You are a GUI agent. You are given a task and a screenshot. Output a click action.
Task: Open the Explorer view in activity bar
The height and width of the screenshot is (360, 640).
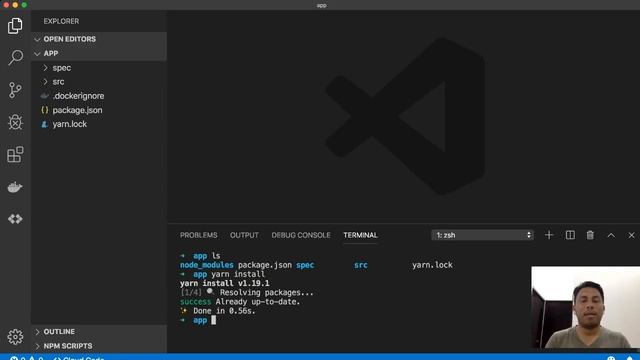click(x=15, y=25)
